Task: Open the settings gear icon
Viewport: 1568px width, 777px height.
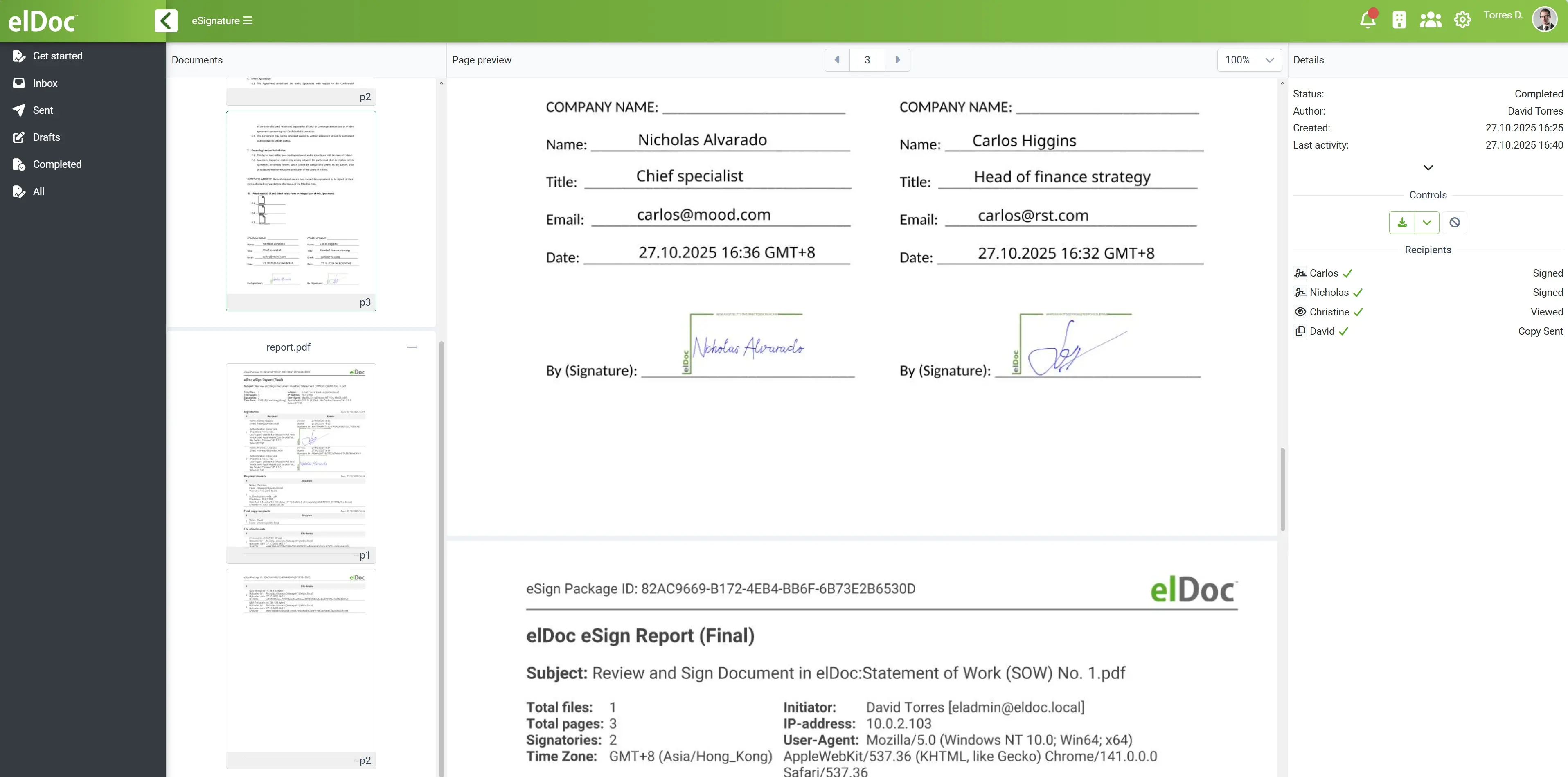Action: click(x=1462, y=21)
